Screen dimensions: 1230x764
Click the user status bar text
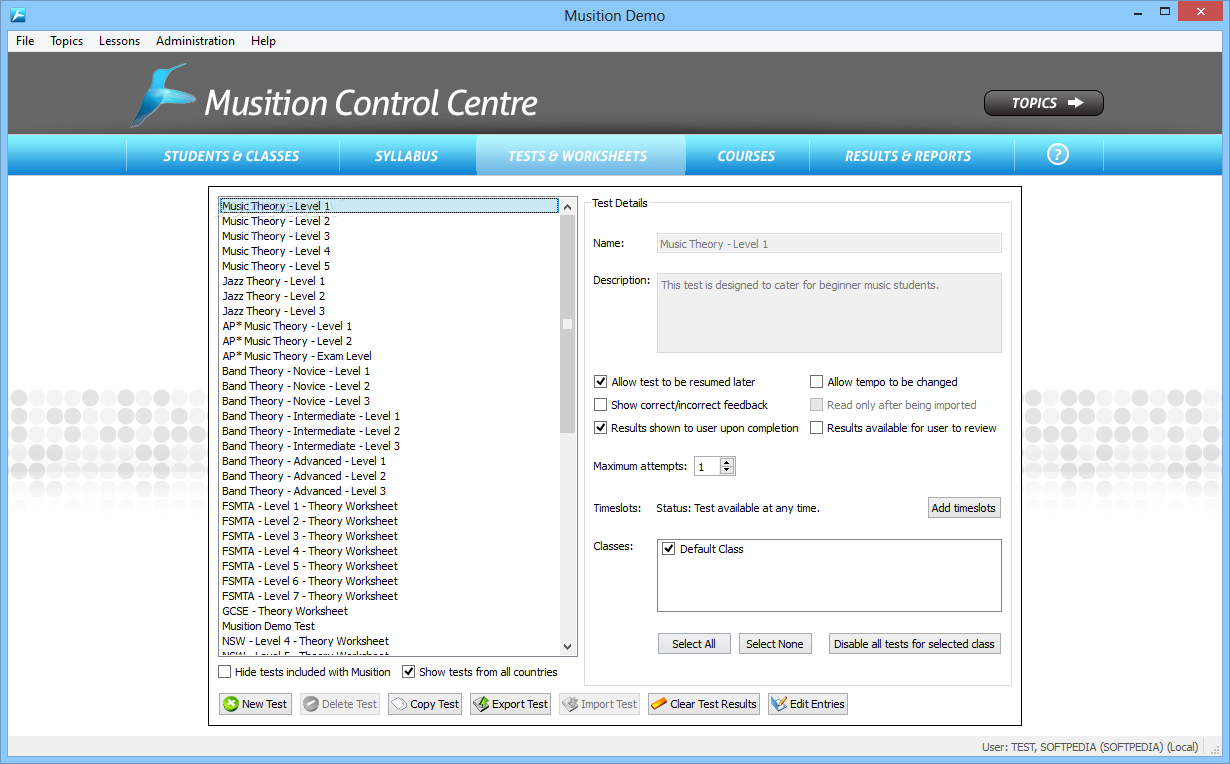pos(1090,747)
